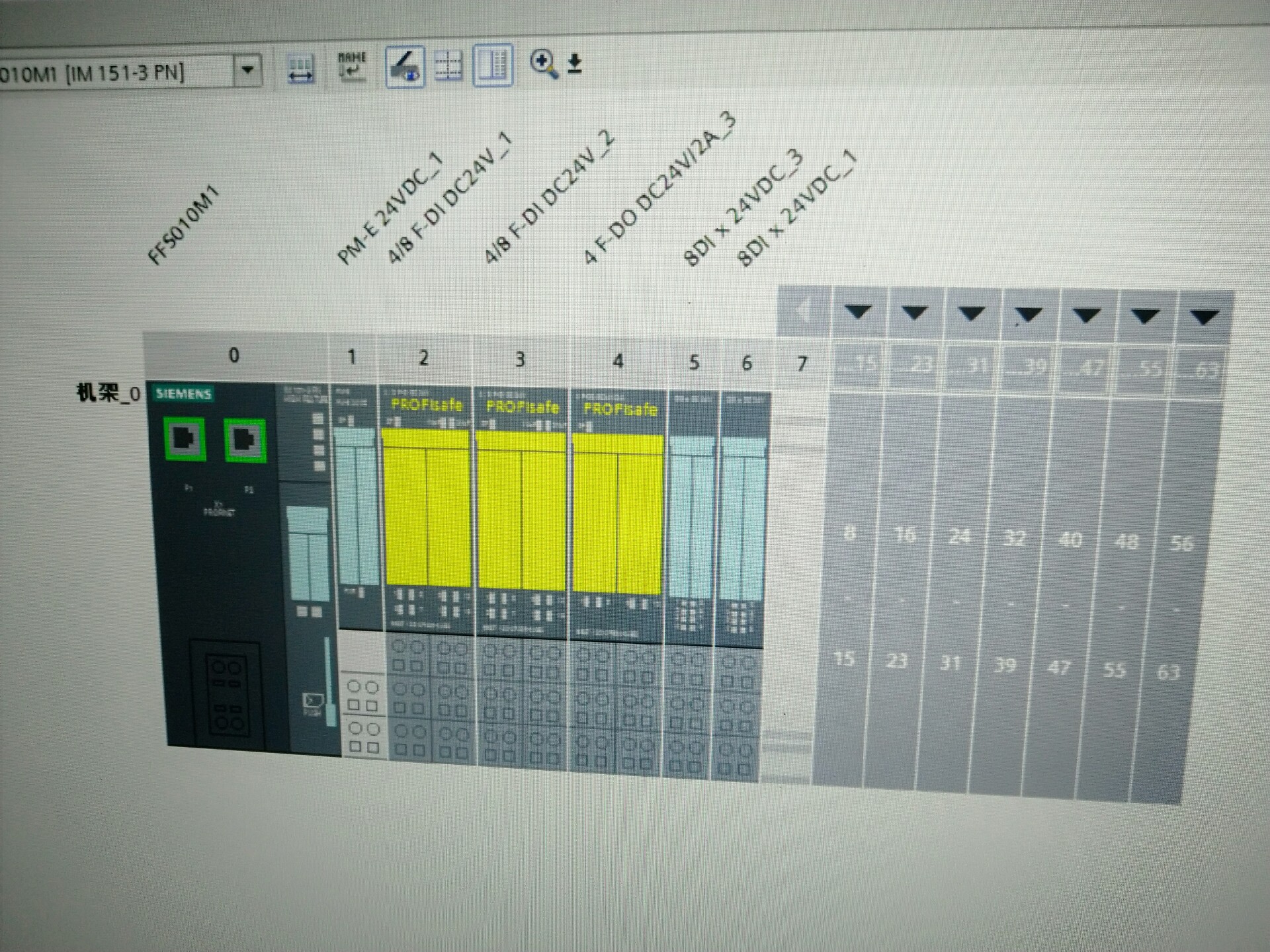The height and width of the screenshot is (952, 1270).
Task: Expand the slots 8-15 group arrow
Action: 858,311
